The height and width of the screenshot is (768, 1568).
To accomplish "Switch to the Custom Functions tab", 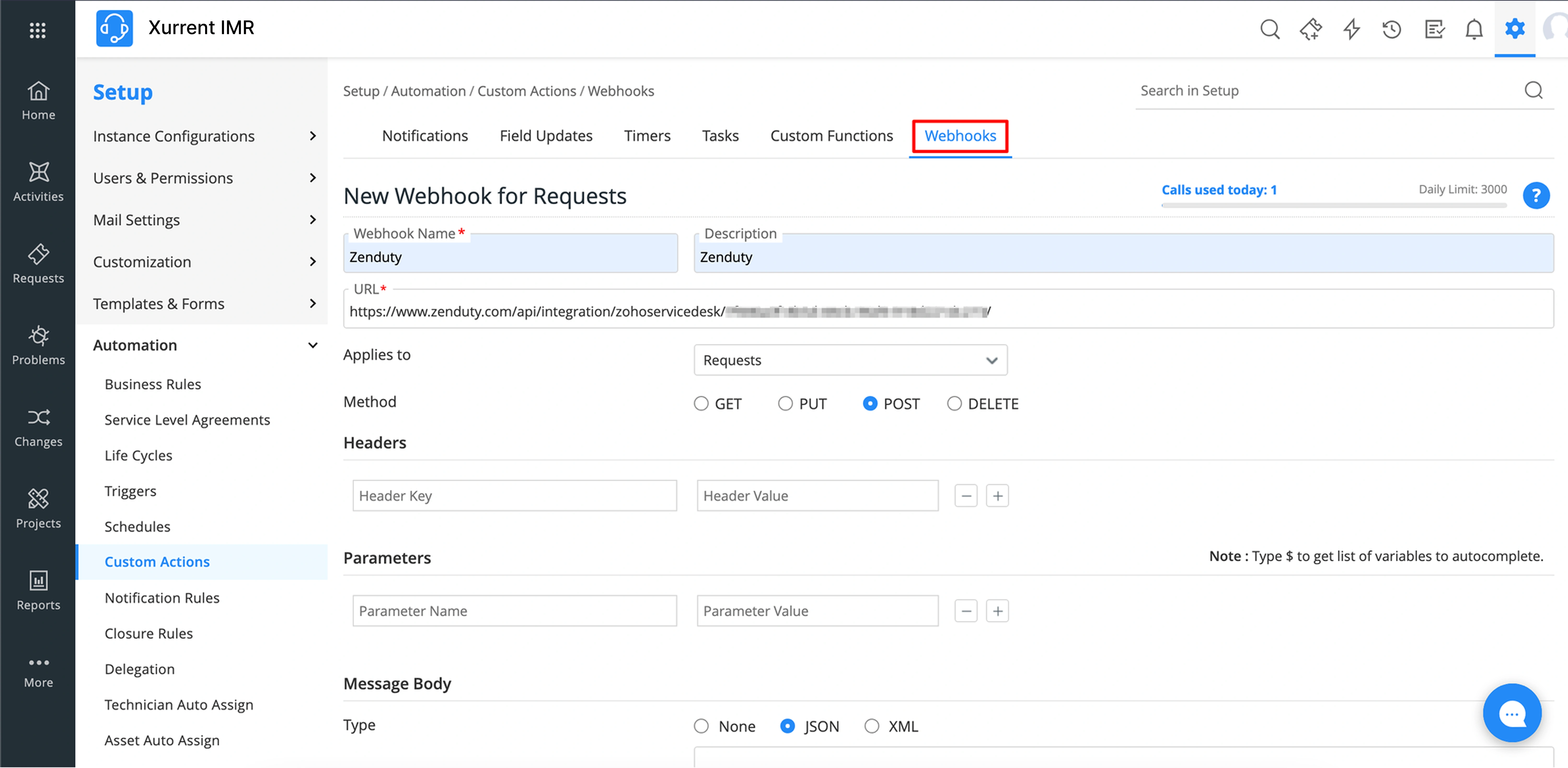I will [832, 136].
